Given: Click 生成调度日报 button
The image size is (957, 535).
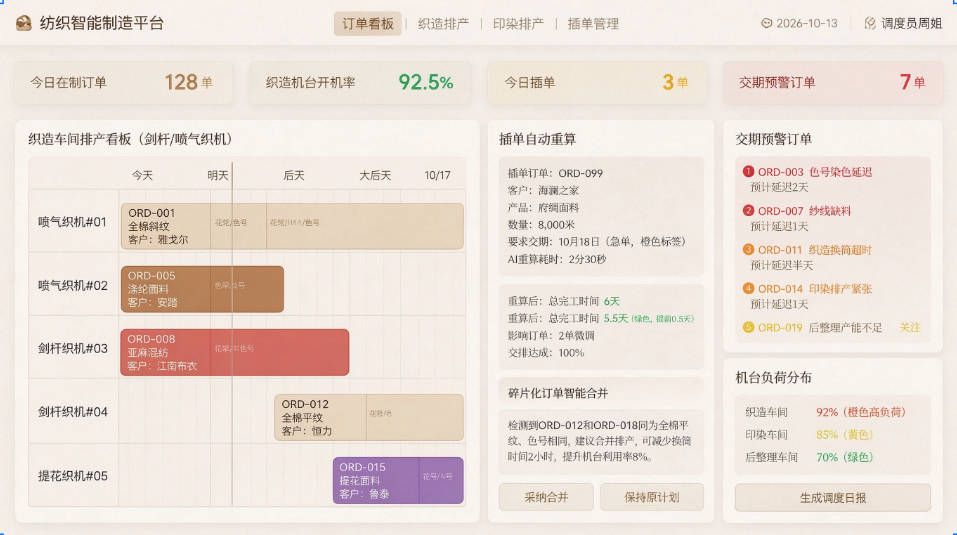Looking at the screenshot, I should (832, 498).
